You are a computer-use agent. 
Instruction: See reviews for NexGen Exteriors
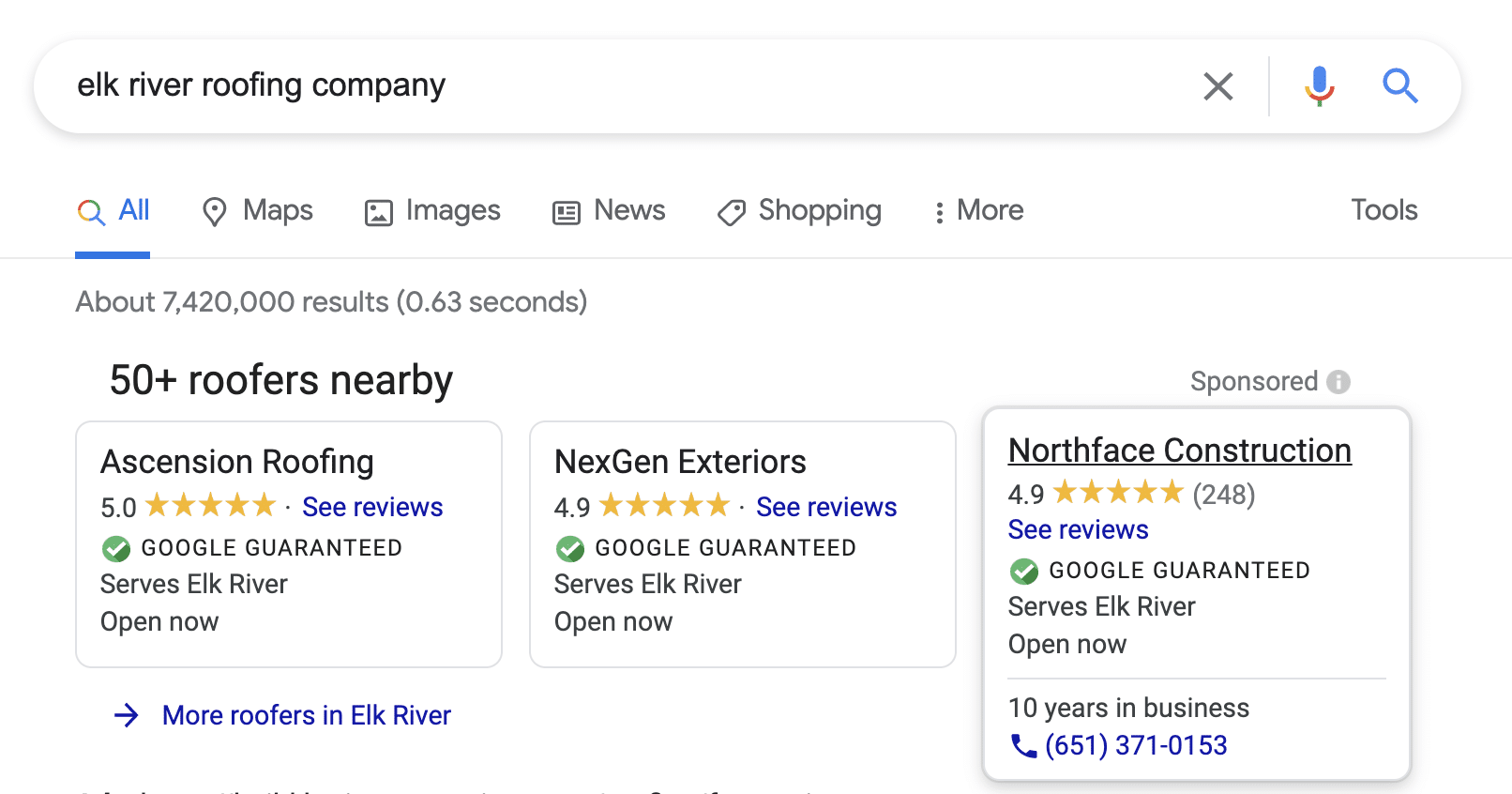(826, 507)
